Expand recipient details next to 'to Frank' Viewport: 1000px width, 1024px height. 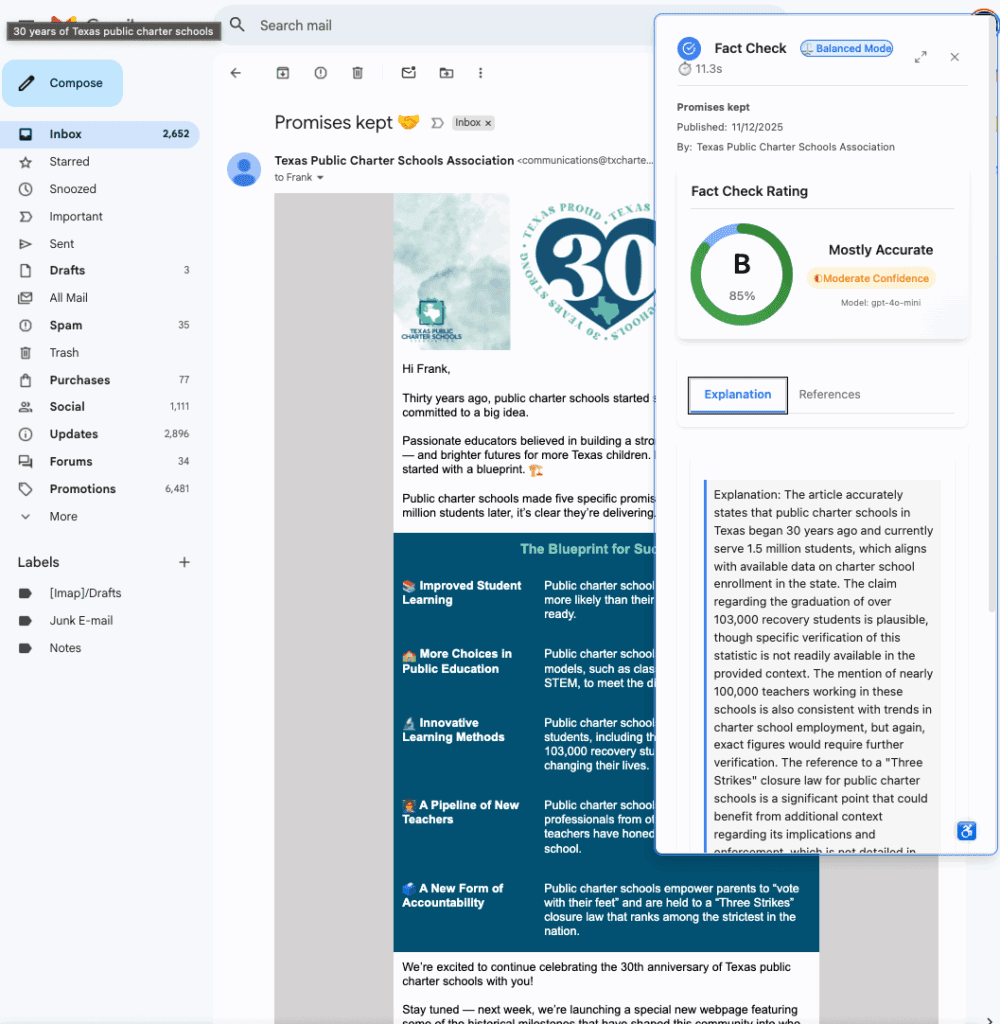[321, 178]
